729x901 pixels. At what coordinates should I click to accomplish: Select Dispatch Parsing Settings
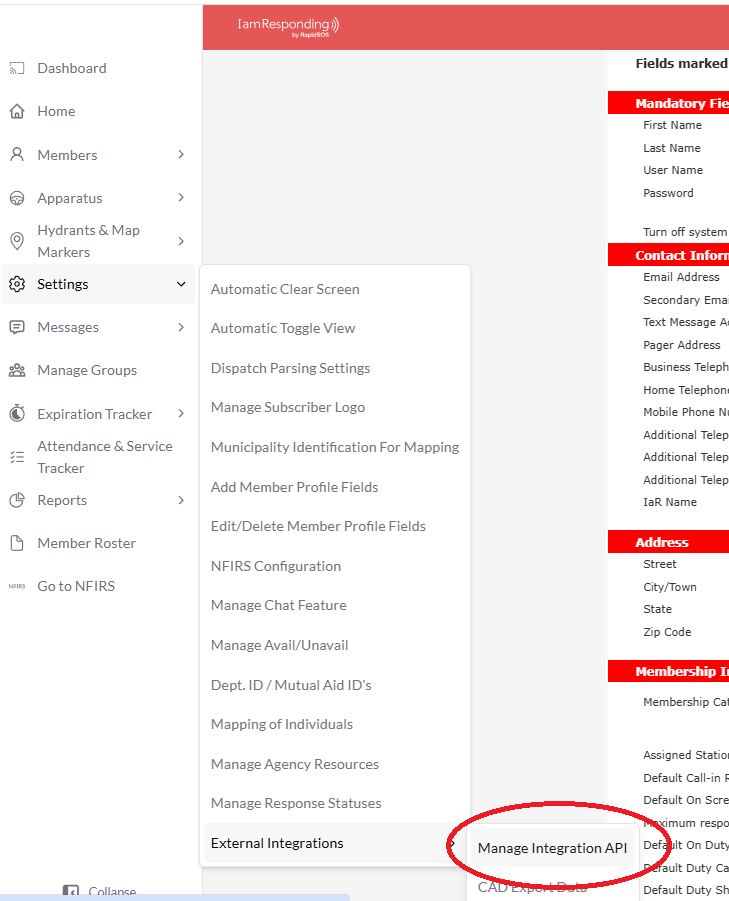pyautogui.click(x=290, y=368)
